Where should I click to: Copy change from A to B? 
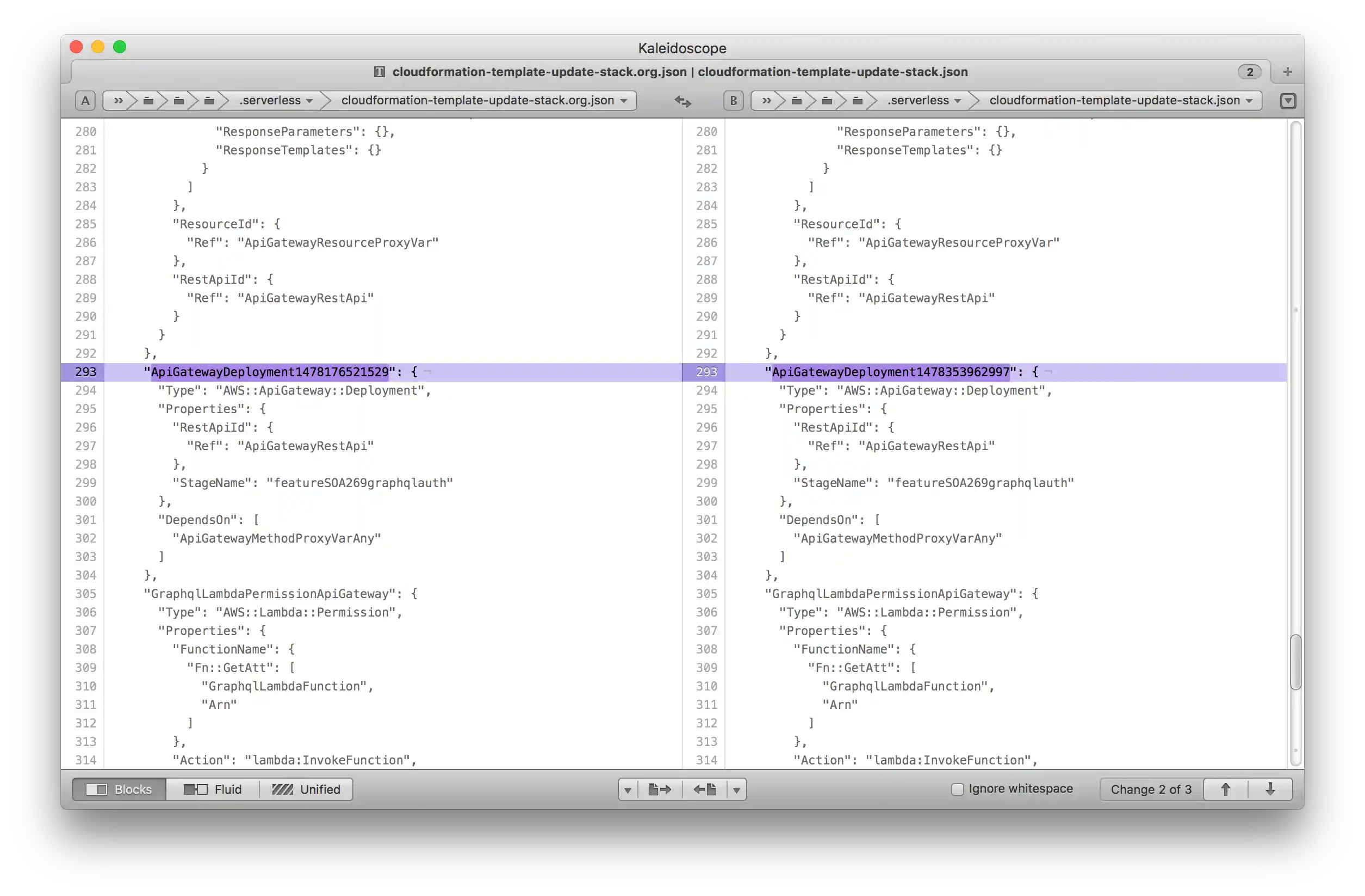point(660,789)
